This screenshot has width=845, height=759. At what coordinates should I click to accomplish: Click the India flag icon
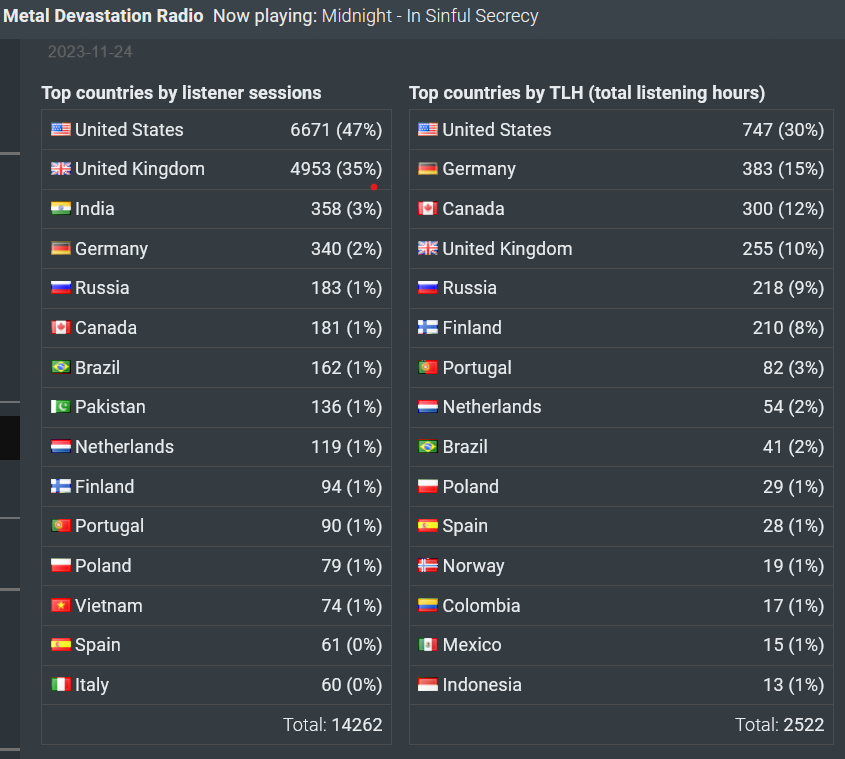tap(60, 208)
